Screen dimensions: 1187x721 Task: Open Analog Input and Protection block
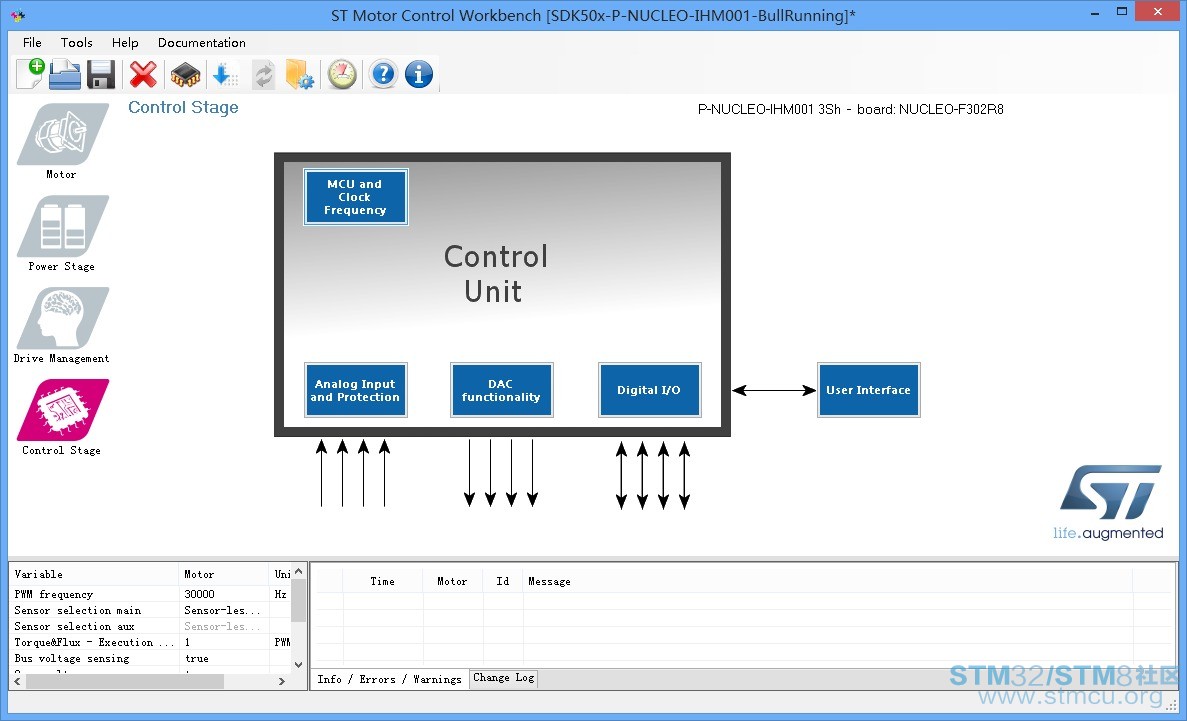pos(355,390)
